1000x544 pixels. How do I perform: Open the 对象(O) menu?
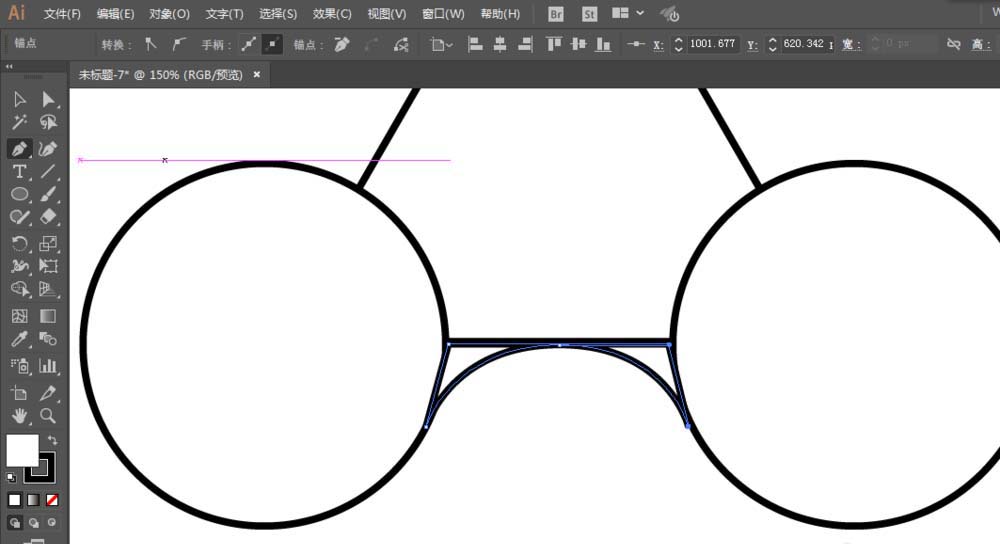pos(170,13)
